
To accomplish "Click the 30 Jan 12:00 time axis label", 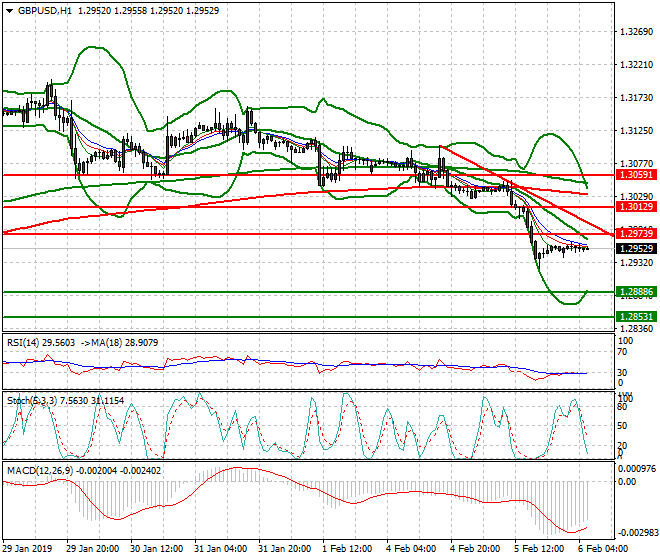I will pos(157,549).
